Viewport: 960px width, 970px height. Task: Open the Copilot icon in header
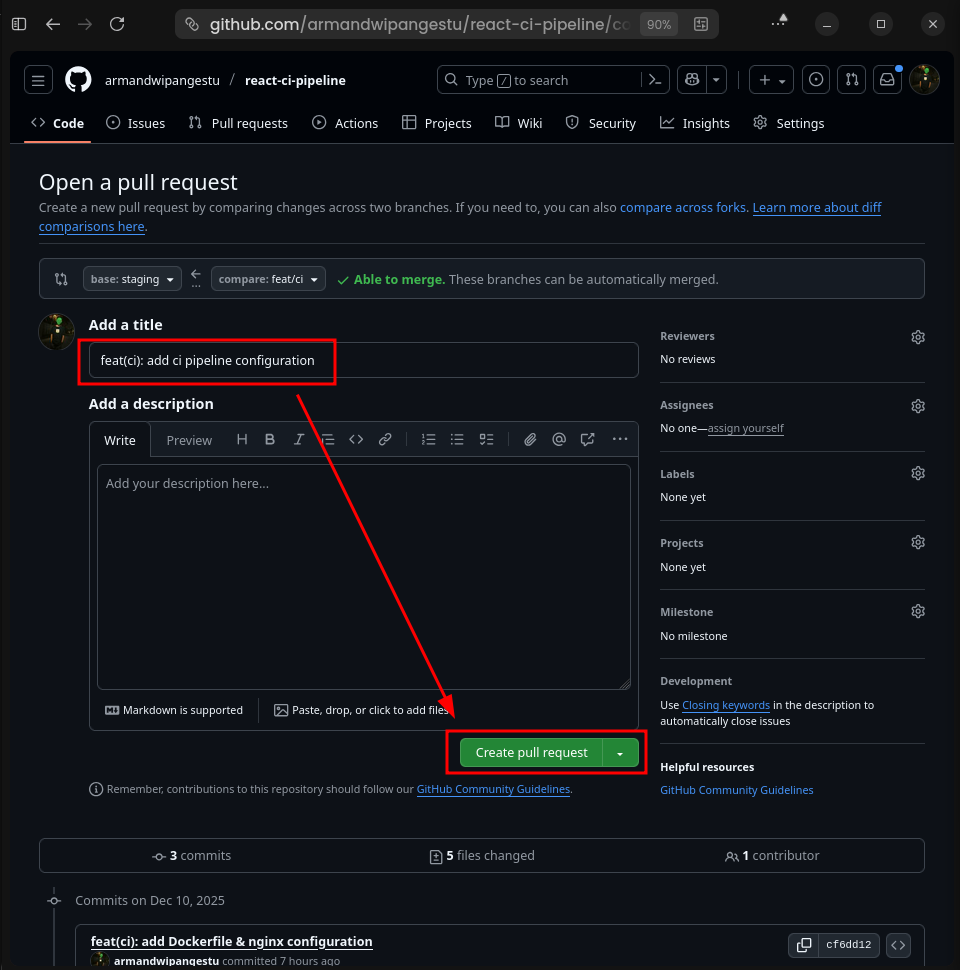(691, 80)
